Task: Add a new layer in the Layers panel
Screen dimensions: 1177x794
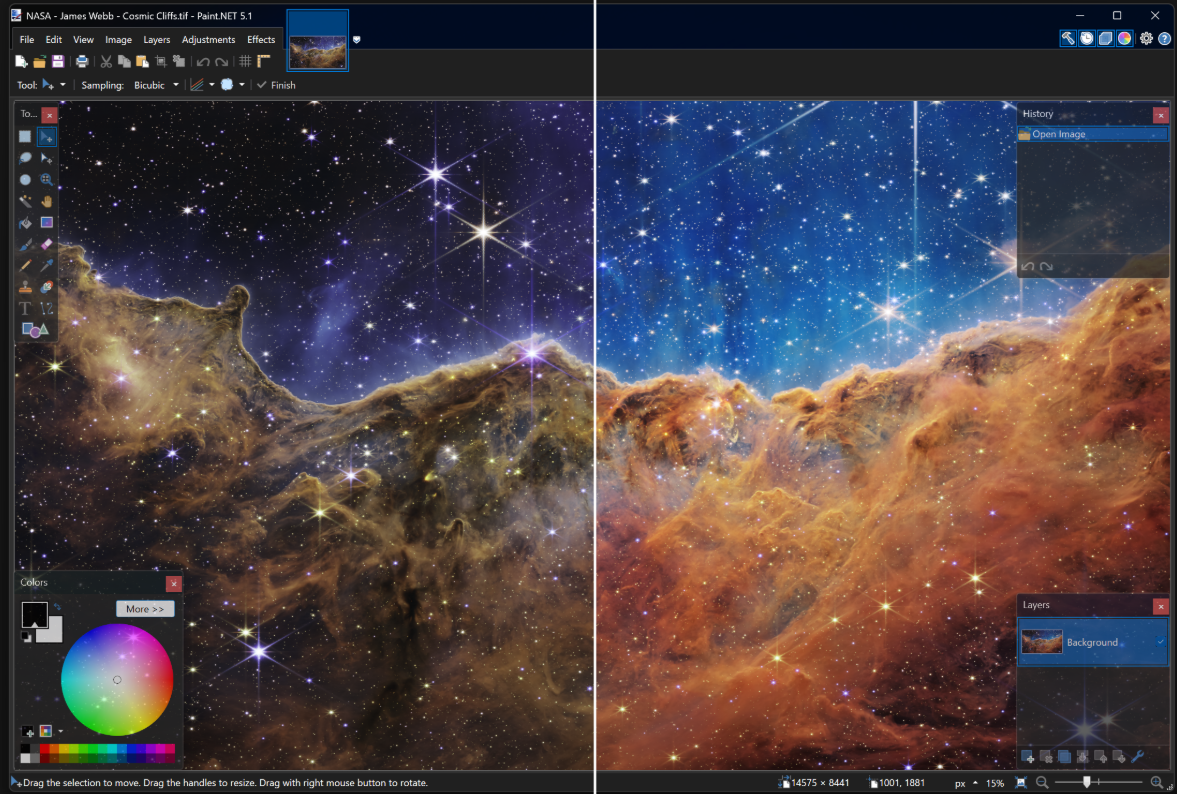Action: pyautogui.click(x=1028, y=756)
